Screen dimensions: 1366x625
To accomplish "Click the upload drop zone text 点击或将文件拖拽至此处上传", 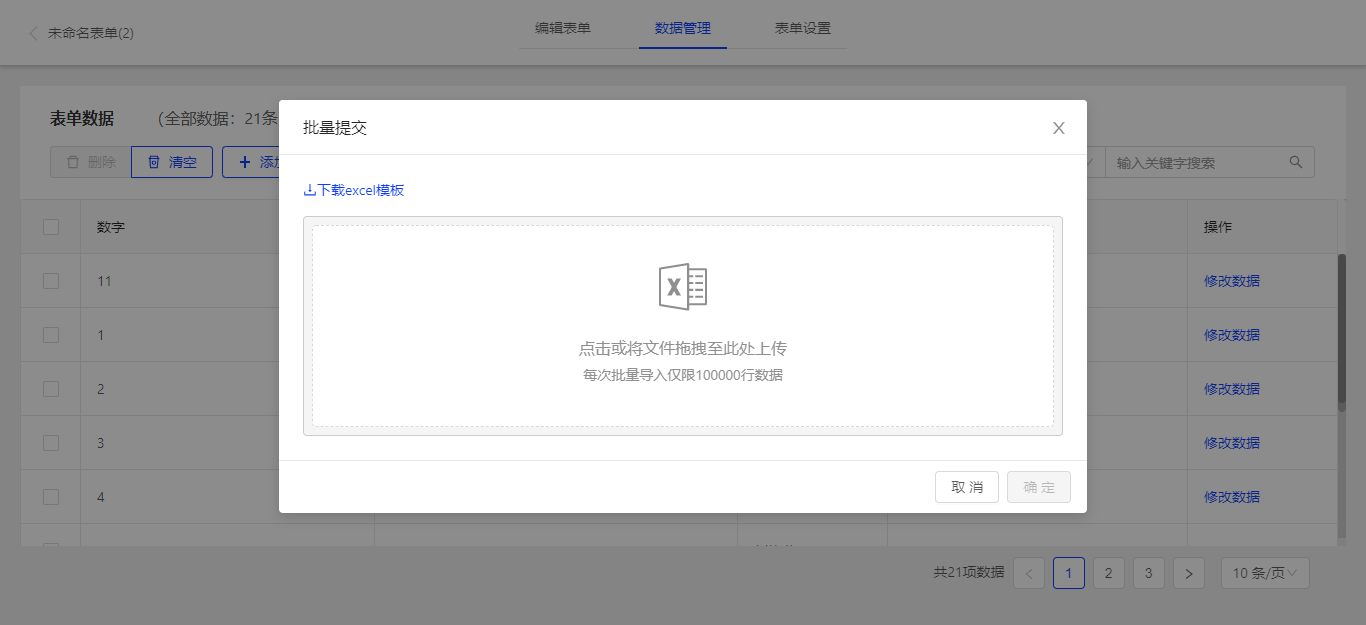I will [683, 349].
